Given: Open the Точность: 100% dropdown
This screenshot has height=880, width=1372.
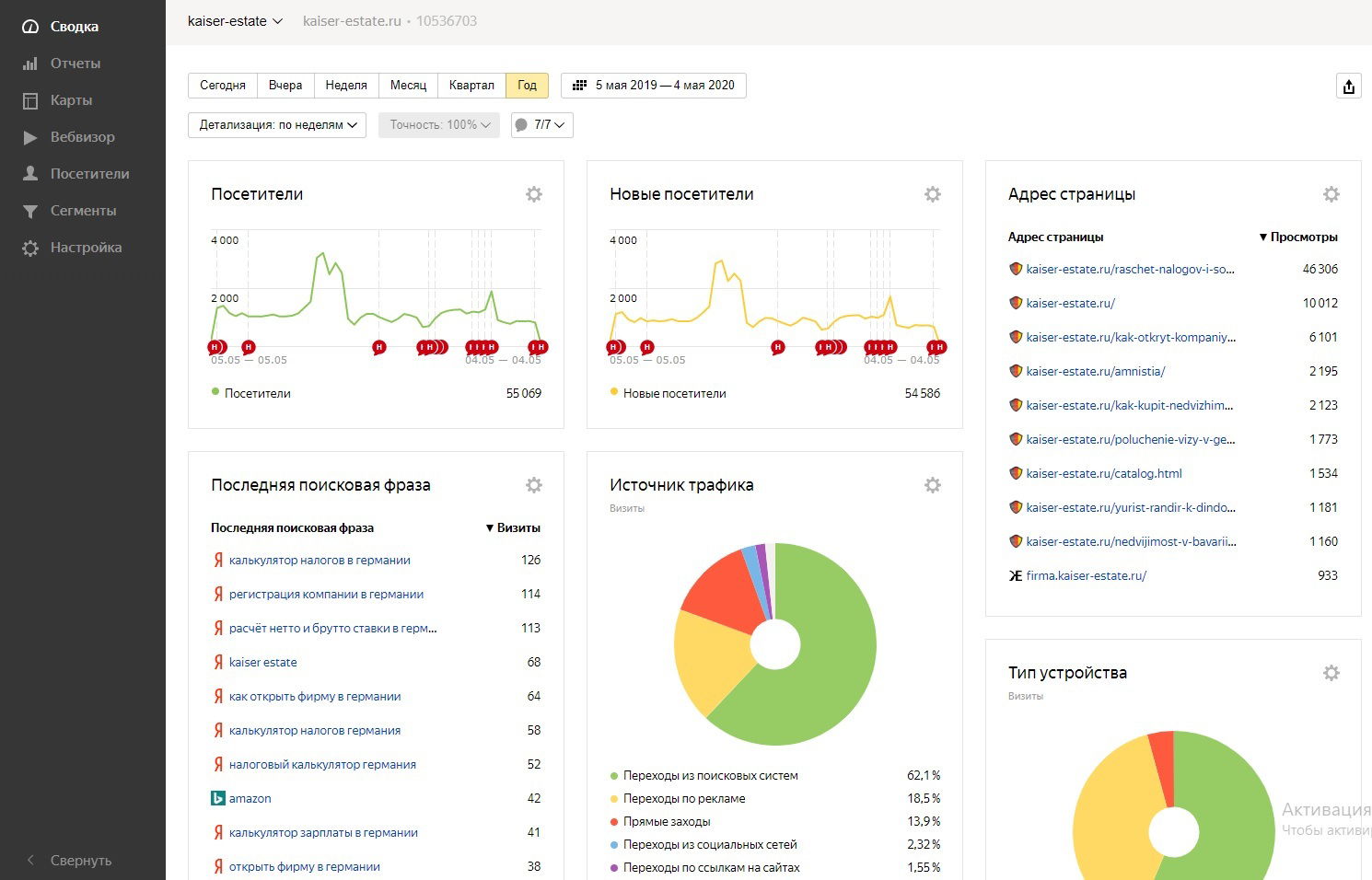Looking at the screenshot, I should 439,125.
